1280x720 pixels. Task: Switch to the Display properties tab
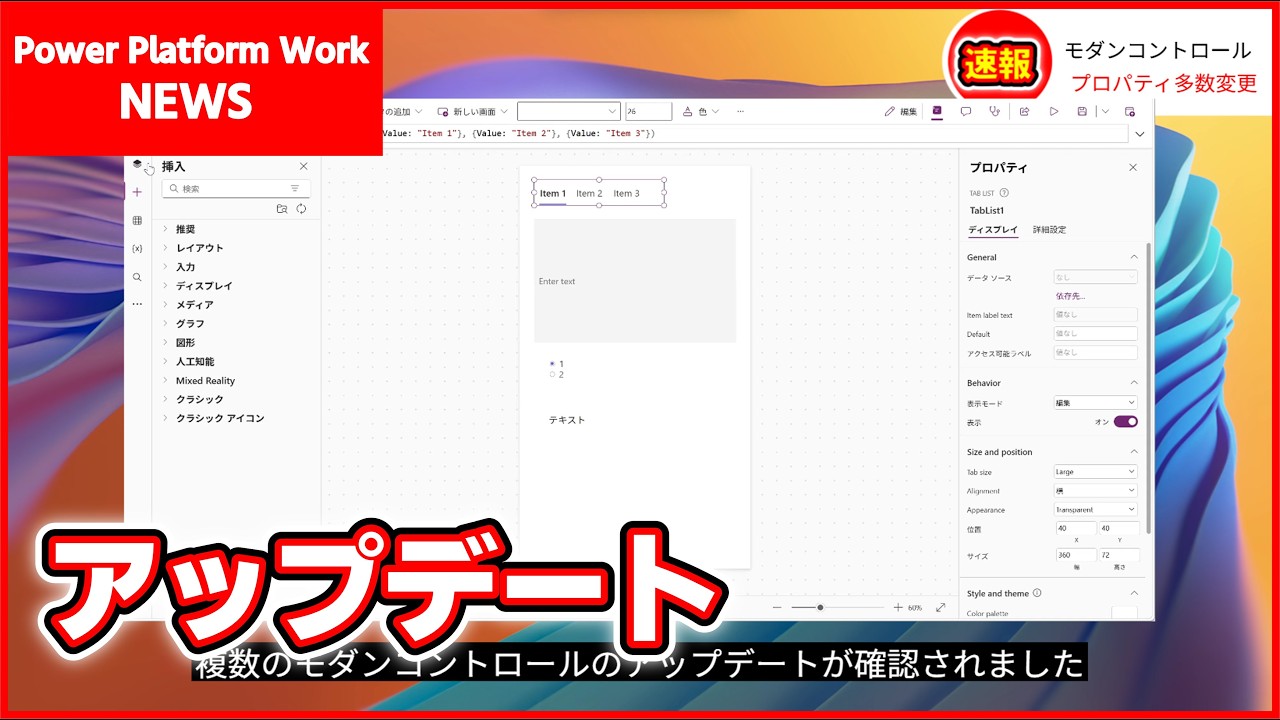pos(993,230)
